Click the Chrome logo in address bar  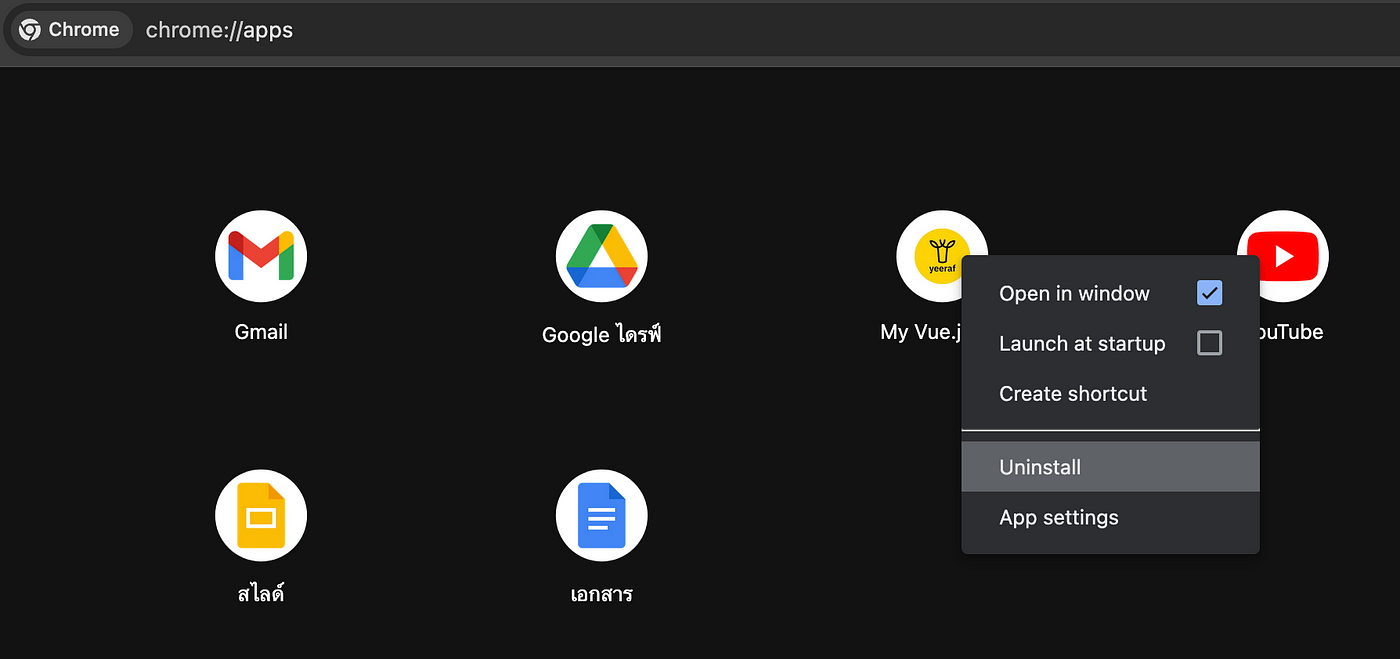pos(31,30)
